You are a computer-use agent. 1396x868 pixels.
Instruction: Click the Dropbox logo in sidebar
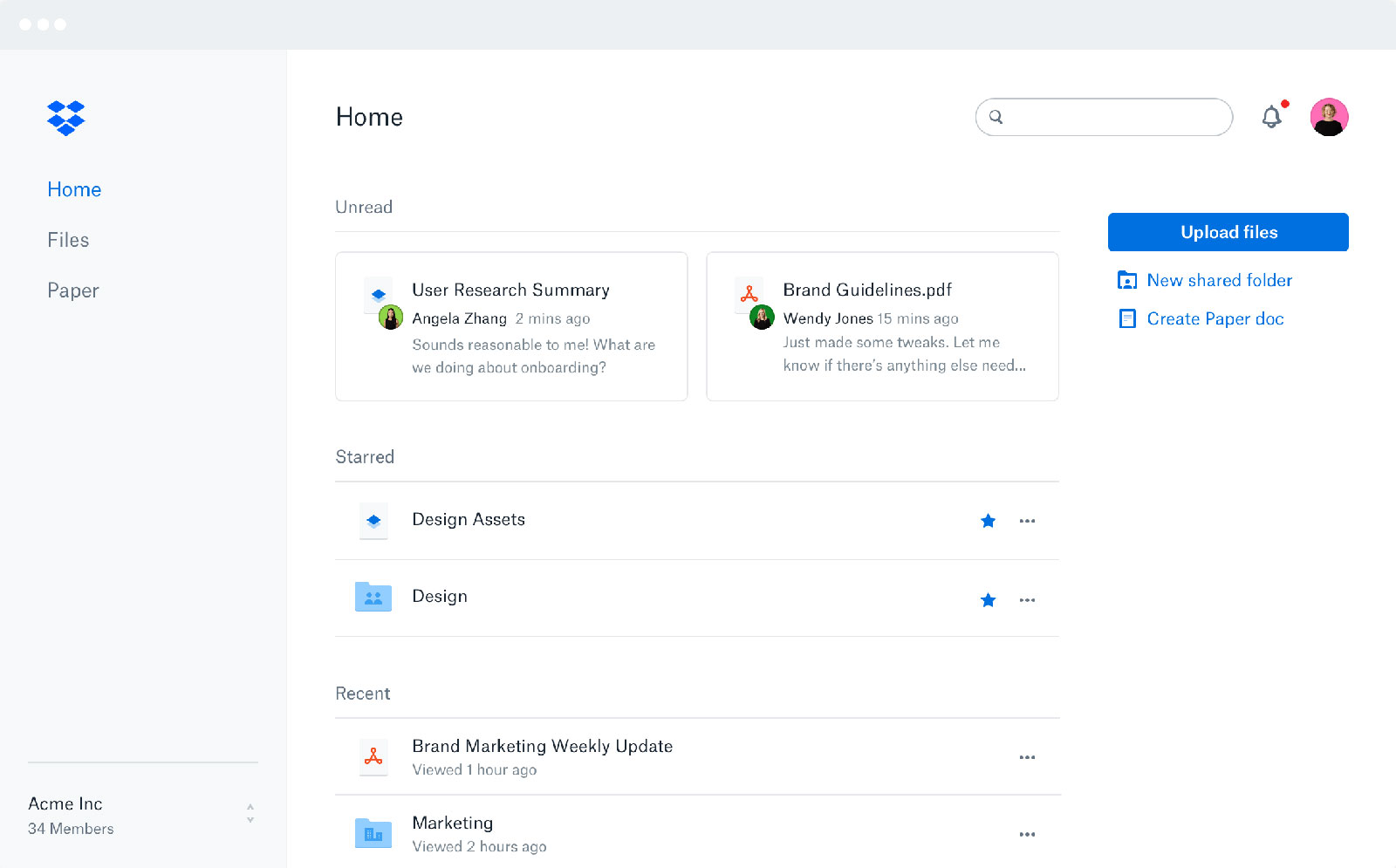pyautogui.click(x=66, y=118)
